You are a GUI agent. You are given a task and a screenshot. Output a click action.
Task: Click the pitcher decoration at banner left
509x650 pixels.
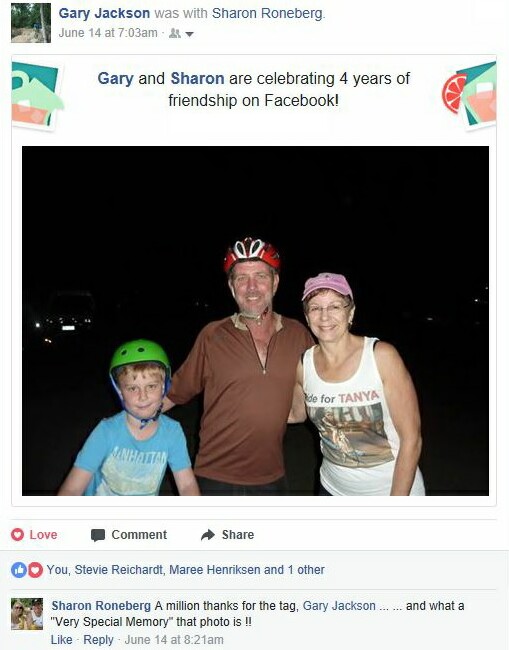coord(36,95)
